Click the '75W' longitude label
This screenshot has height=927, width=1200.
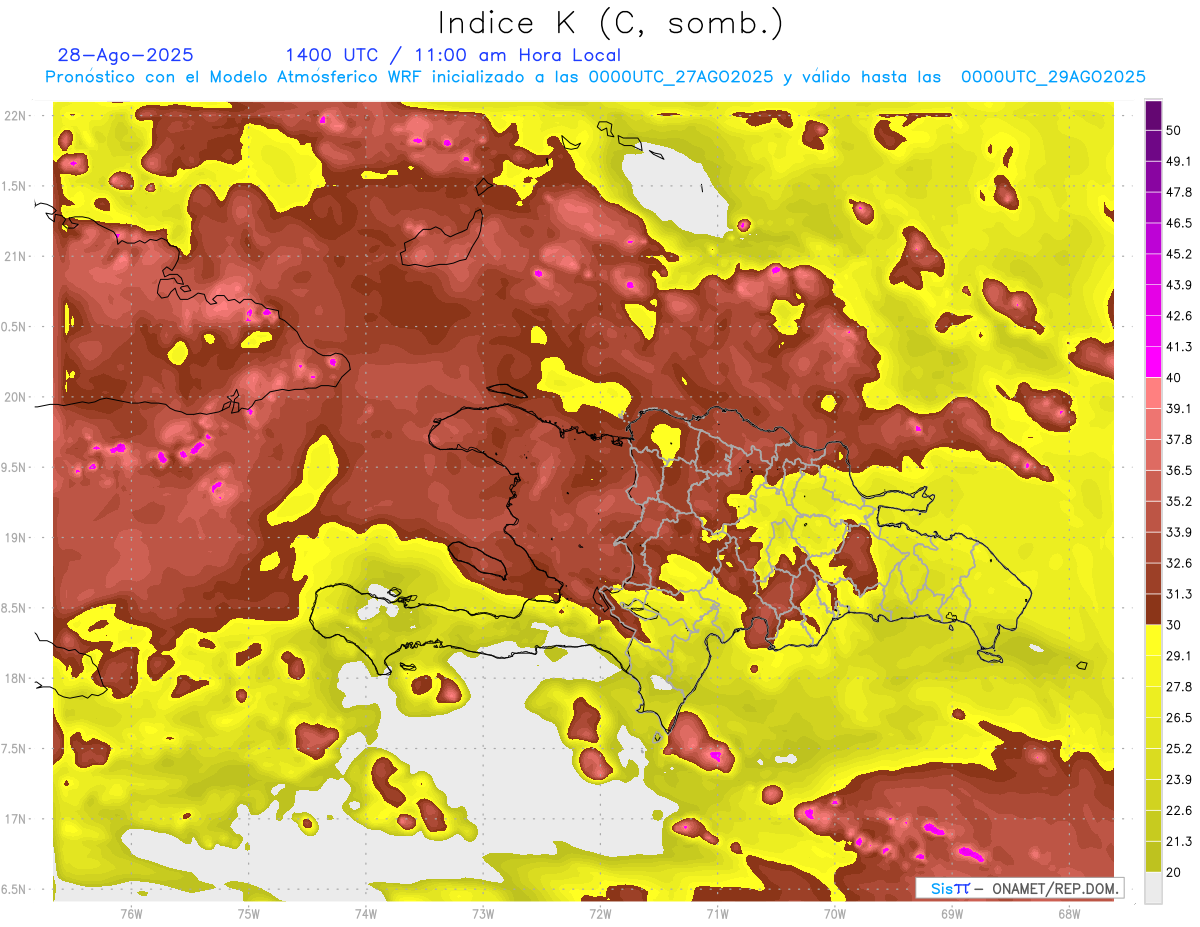pos(248,913)
